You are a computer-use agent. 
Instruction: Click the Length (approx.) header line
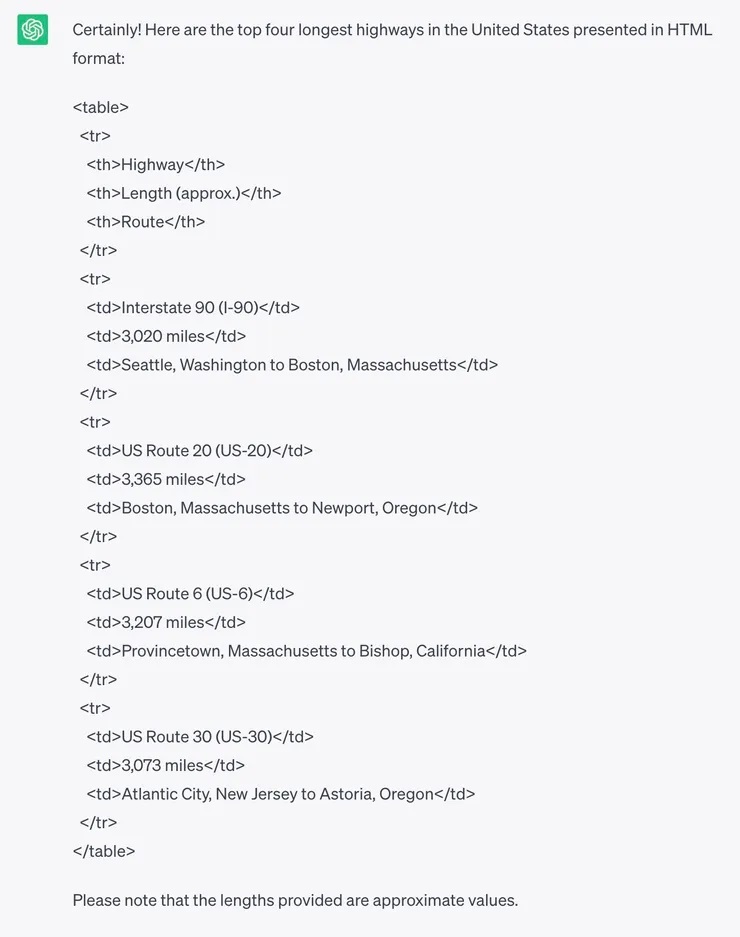(x=183, y=193)
